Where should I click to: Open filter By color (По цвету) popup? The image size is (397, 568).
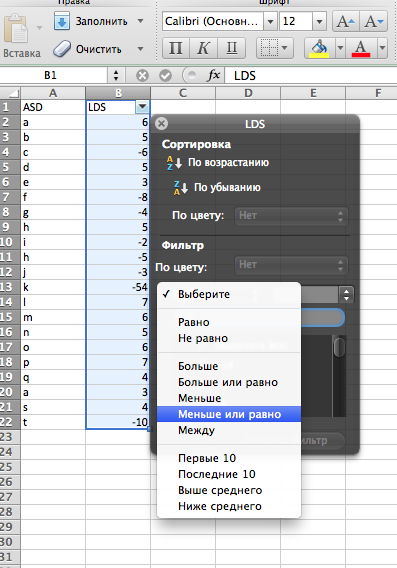coord(291,265)
